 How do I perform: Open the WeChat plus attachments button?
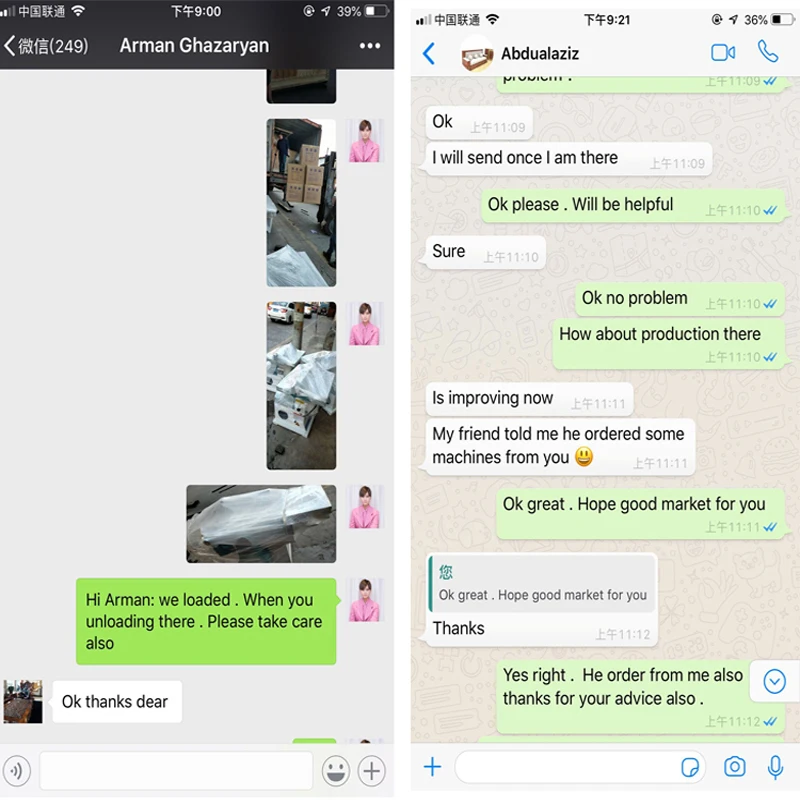coord(371,770)
